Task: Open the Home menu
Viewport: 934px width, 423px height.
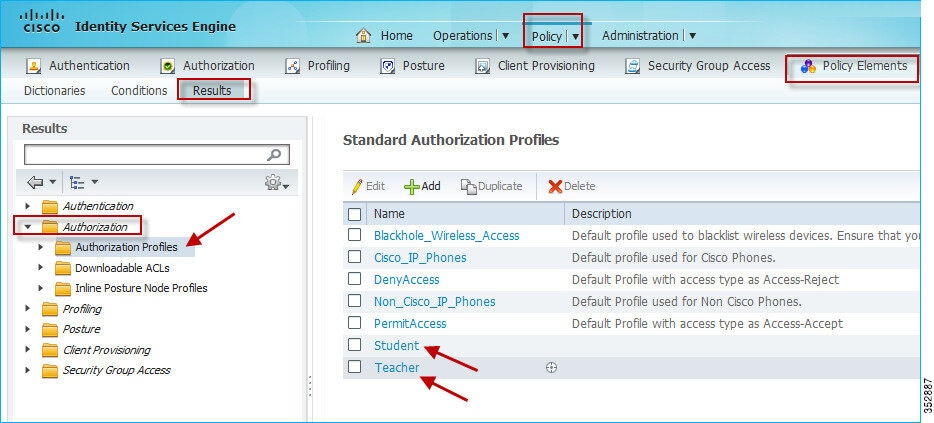Action: click(396, 36)
